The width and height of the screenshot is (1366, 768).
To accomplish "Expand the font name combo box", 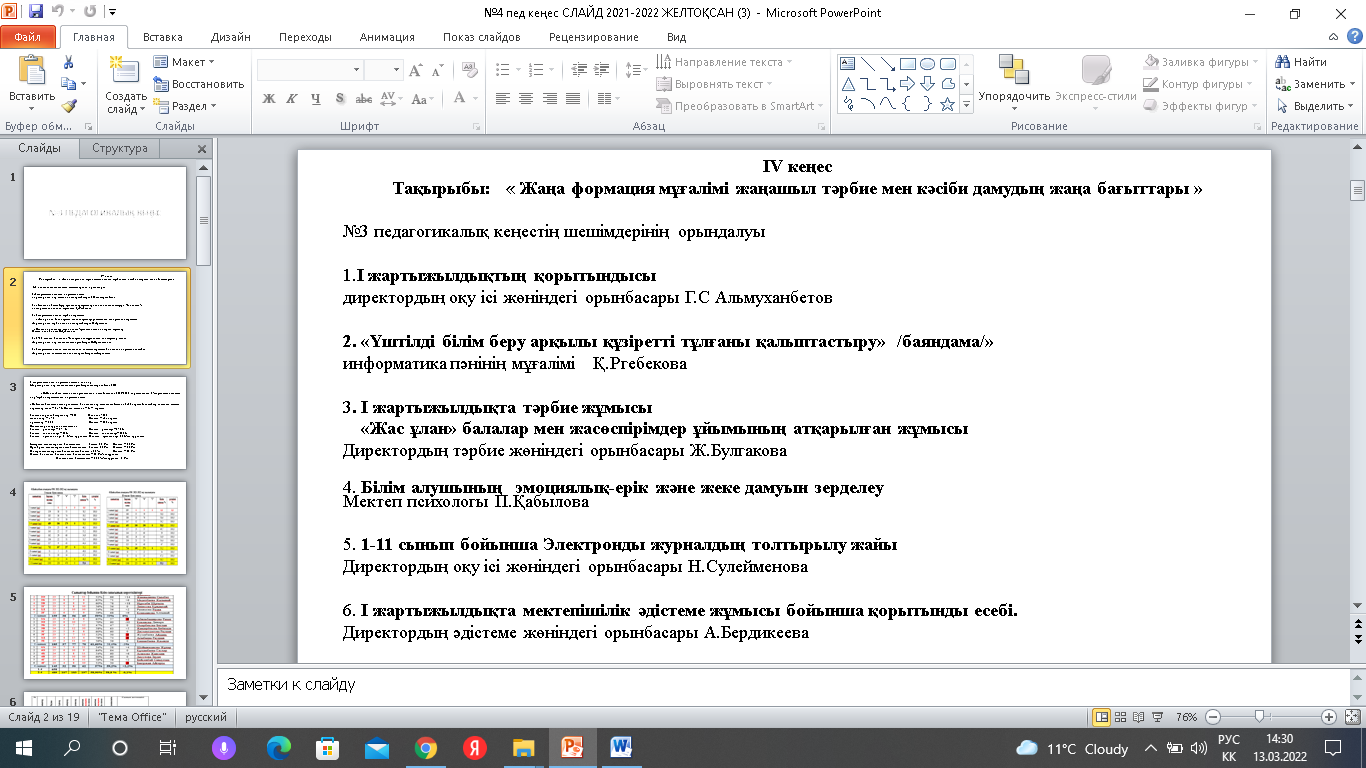I will (356, 70).
